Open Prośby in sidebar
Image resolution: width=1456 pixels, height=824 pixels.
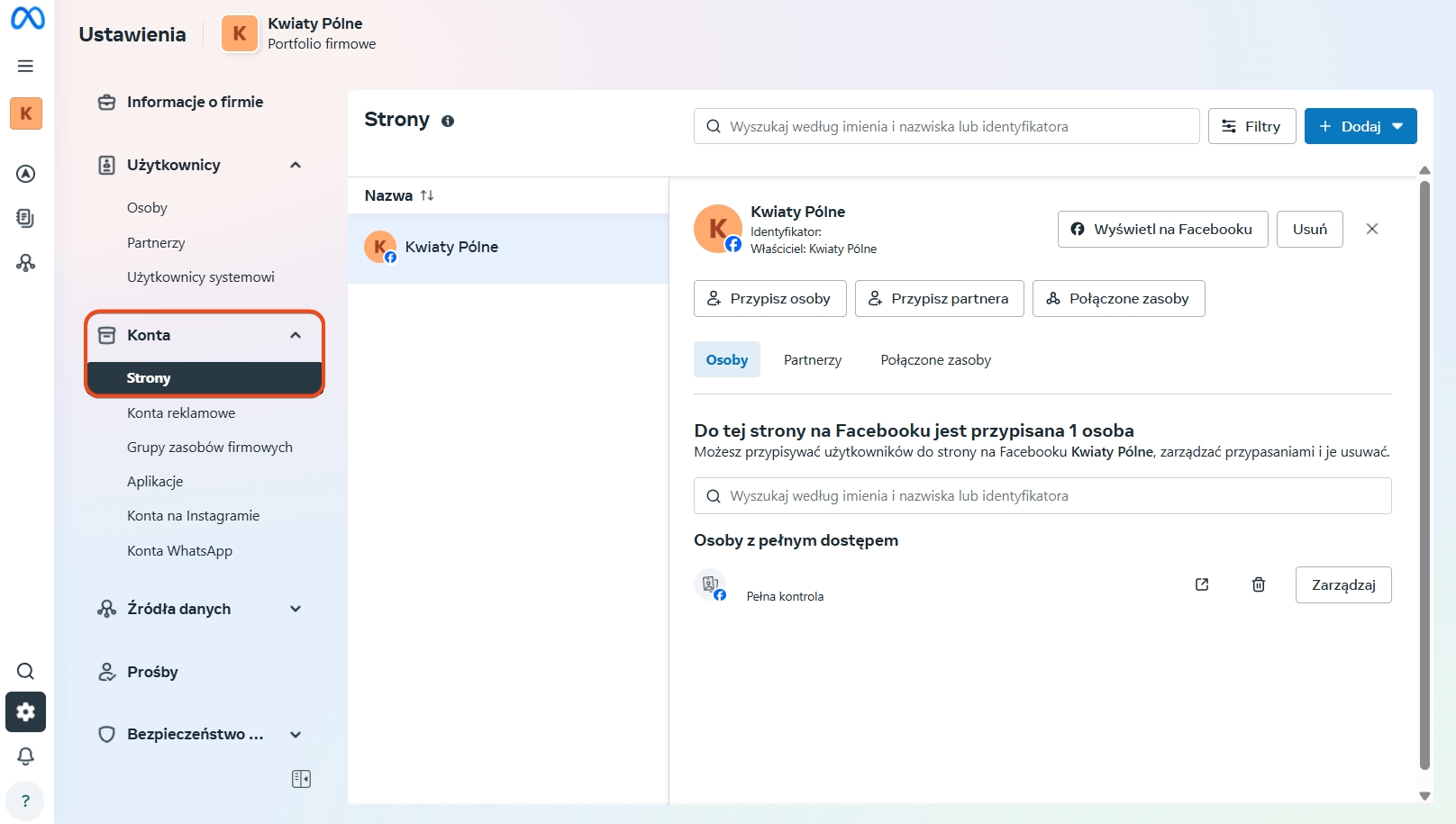[152, 672]
